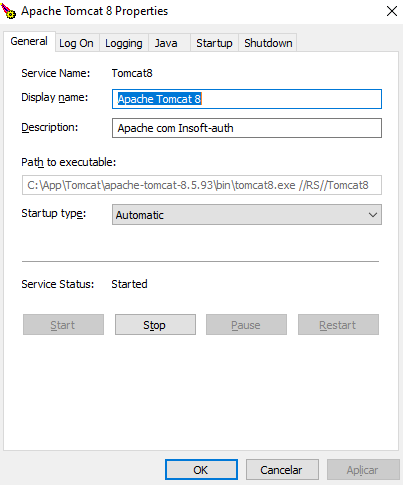Click the Display name label
The height and width of the screenshot is (485, 403).
(x=55, y=97)
